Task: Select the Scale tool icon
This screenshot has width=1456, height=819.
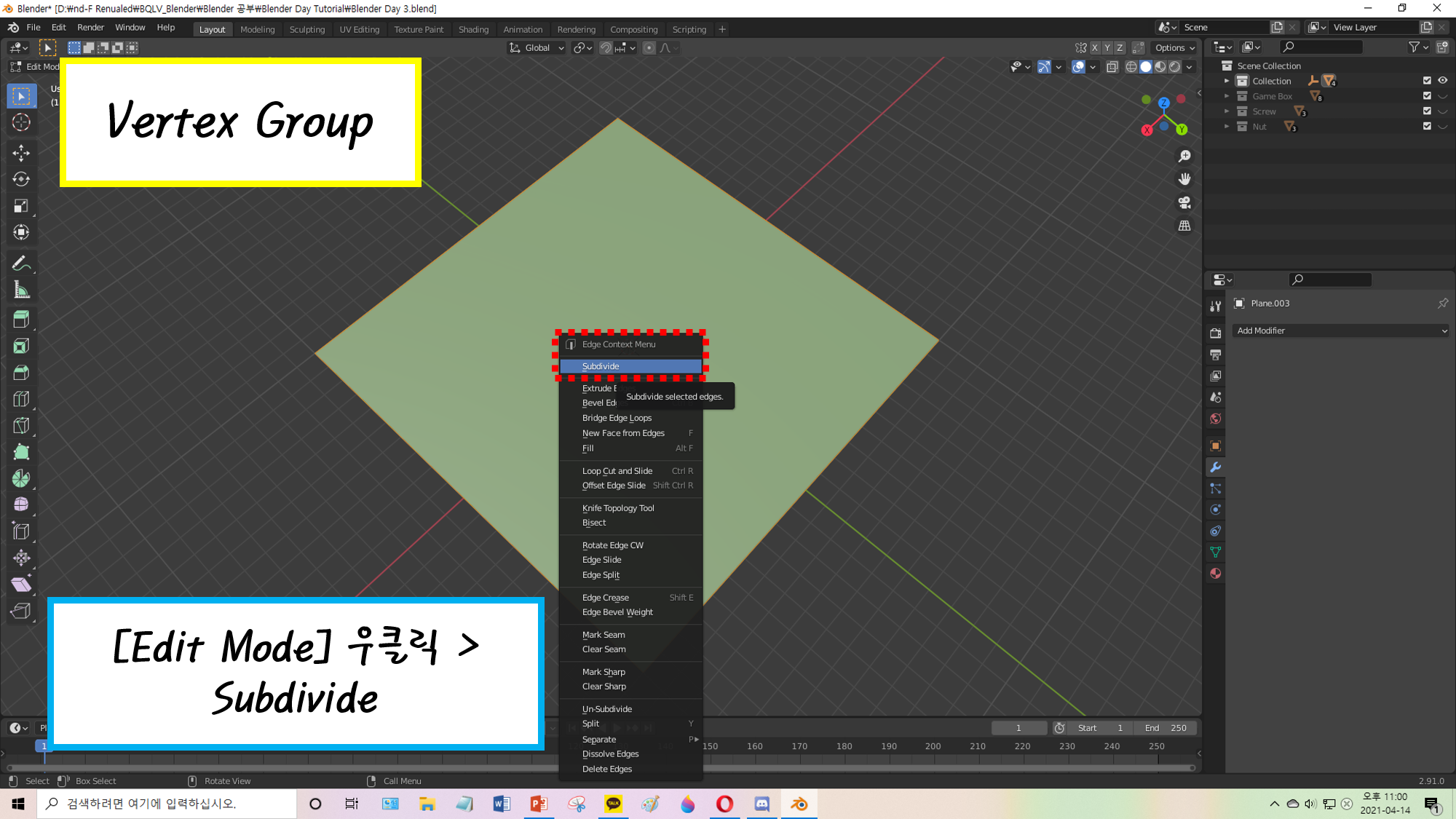Action: point(21,206)
